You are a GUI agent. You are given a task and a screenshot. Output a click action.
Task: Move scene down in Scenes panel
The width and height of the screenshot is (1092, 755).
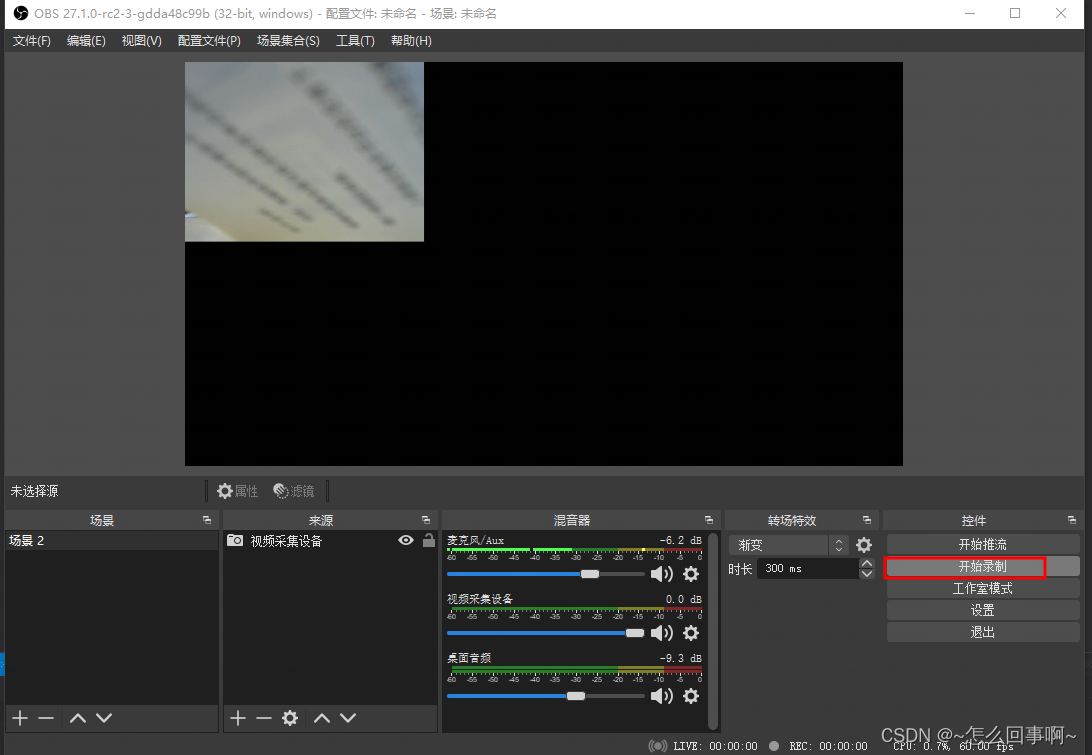tap(104, 718)
